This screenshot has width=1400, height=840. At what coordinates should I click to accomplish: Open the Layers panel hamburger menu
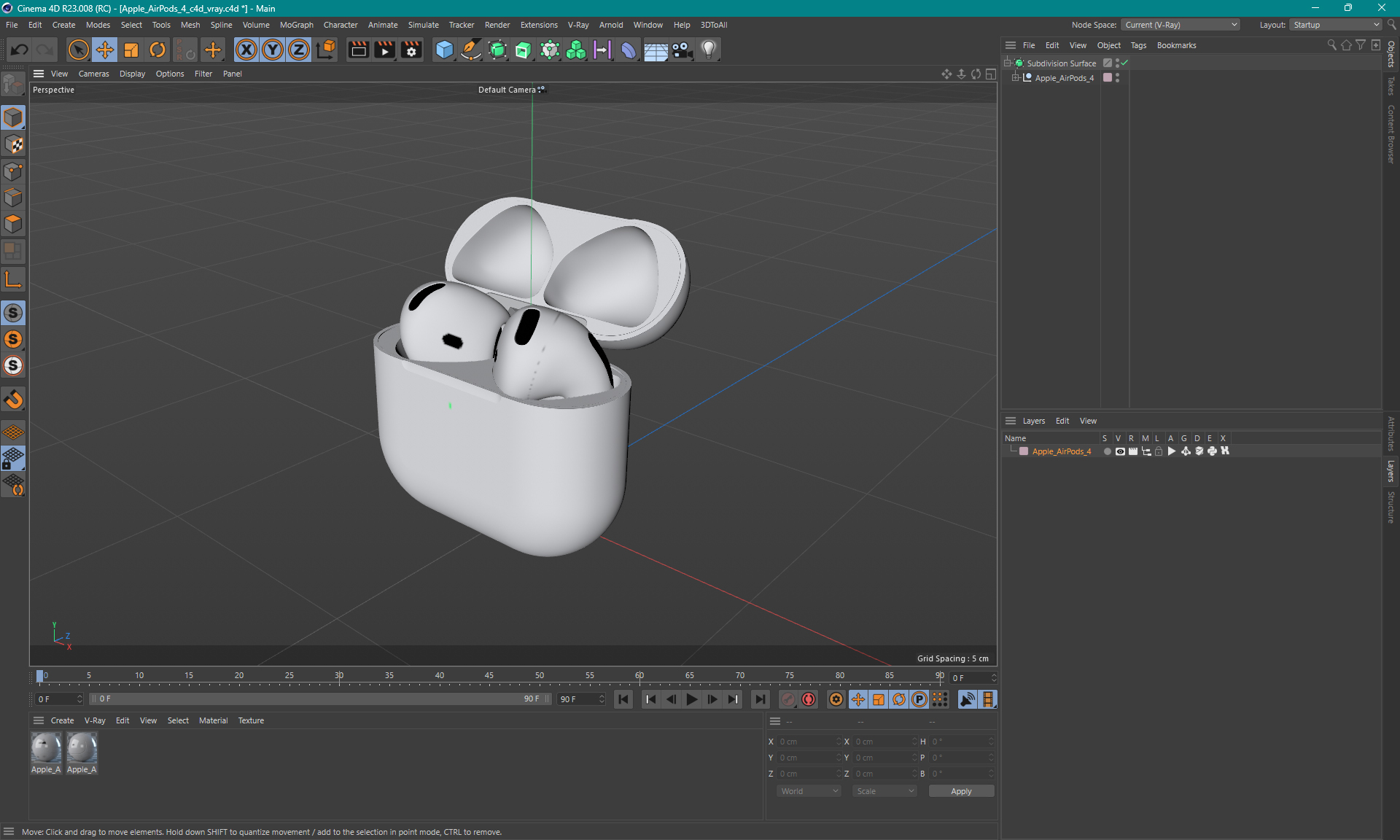click(1011, 421)
